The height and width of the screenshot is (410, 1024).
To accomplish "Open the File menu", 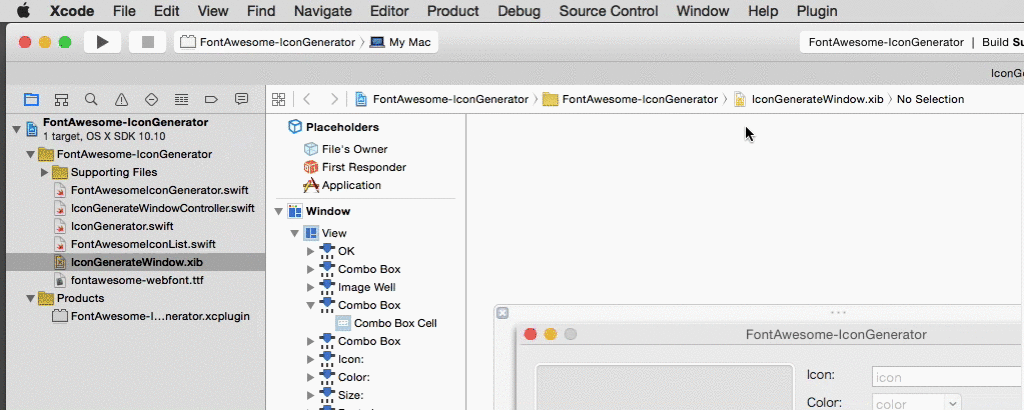I will [x=124, y=11].
